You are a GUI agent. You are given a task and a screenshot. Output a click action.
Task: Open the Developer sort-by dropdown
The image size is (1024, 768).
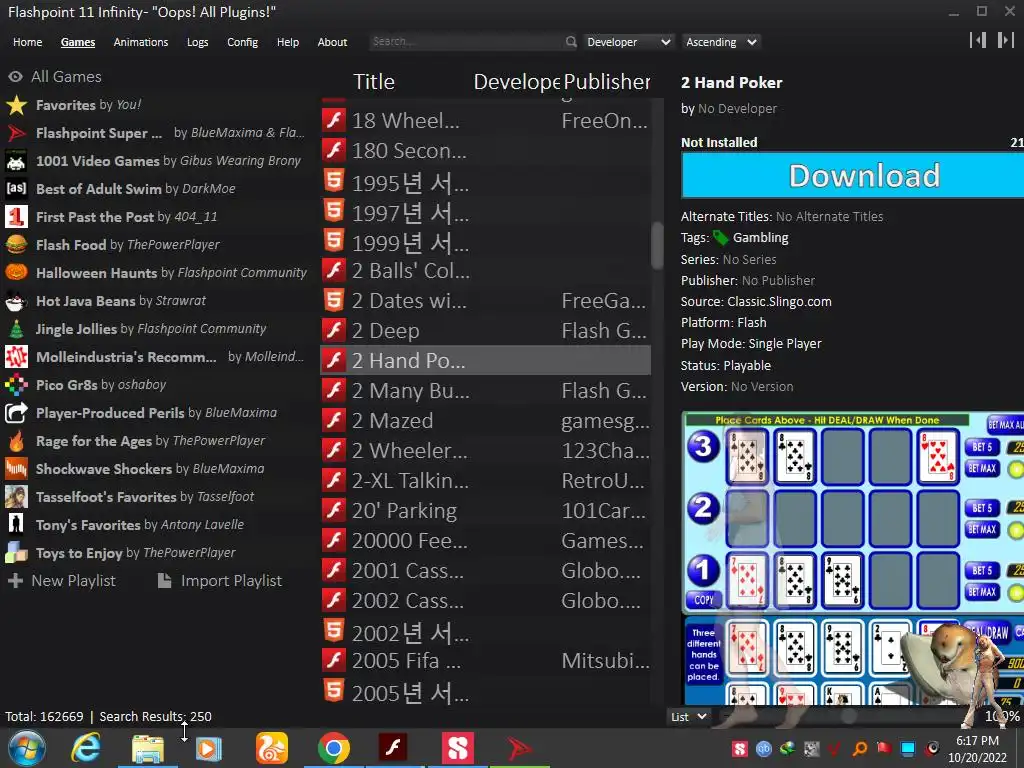pos(628,42)
